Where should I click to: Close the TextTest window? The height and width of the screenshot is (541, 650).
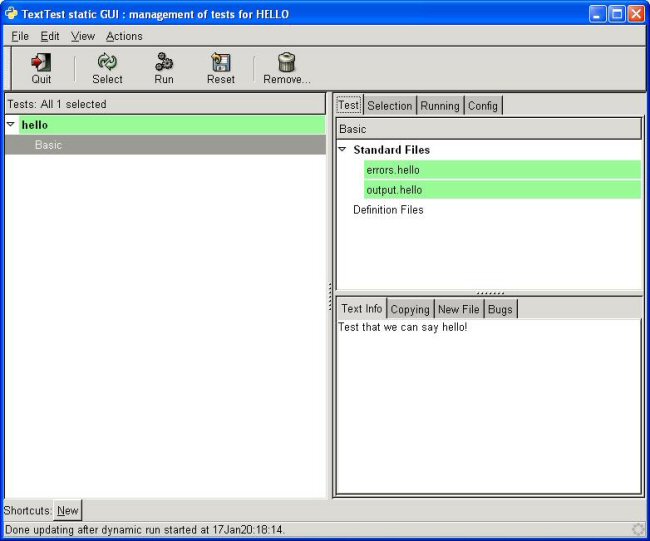click(x=635, y=14)
